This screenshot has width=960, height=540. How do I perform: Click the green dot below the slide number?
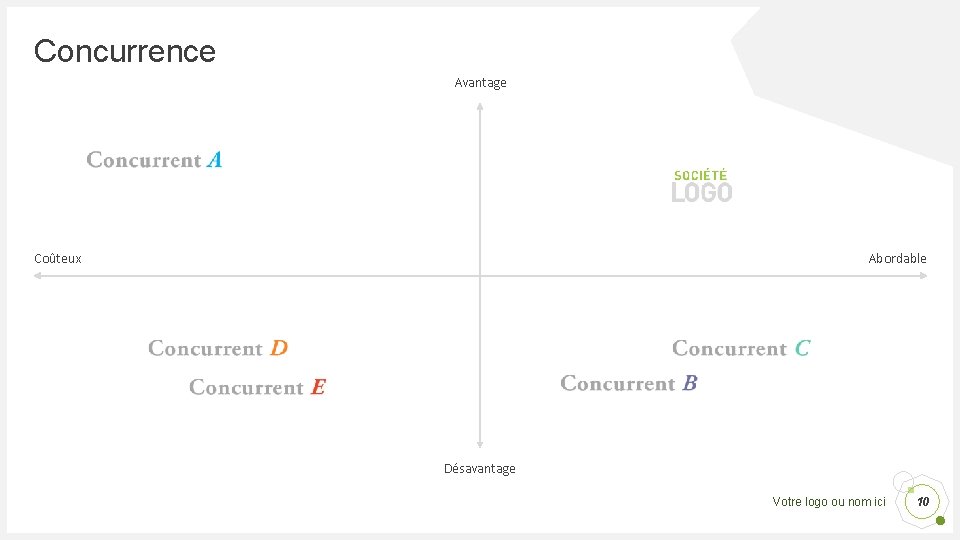(940, 520)
